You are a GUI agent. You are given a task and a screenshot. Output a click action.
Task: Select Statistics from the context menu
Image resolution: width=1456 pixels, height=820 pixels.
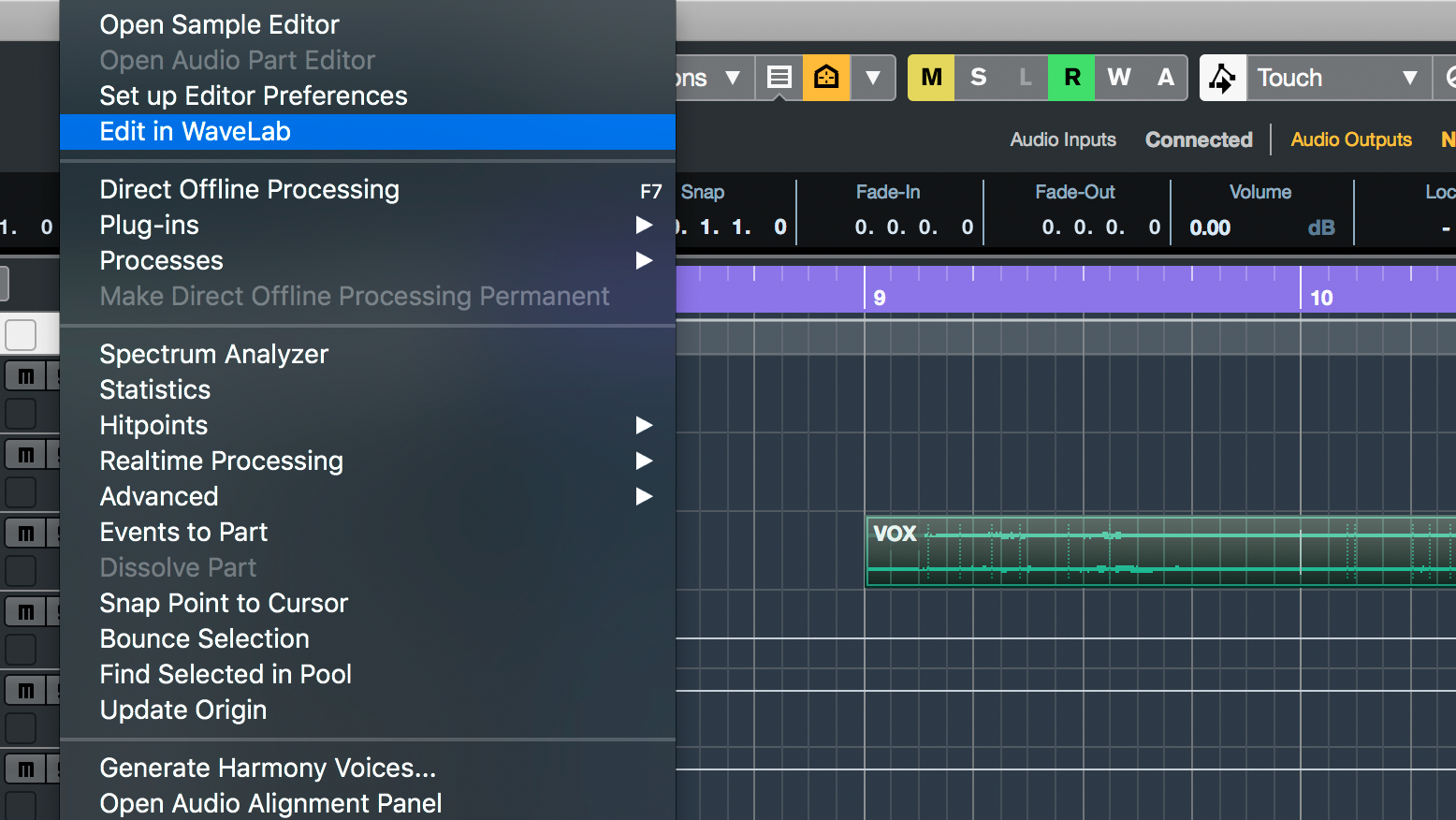pyautogui.click(x=154, y=389)
